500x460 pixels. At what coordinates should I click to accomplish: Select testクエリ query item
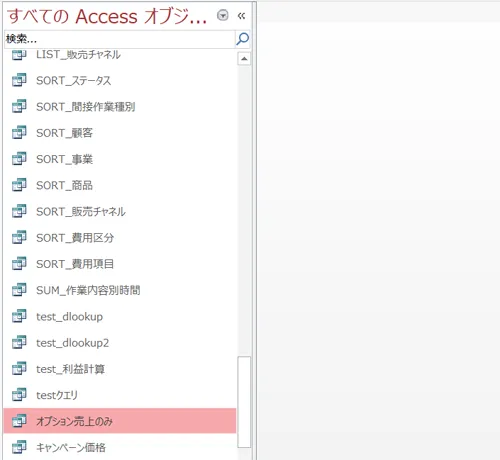pos(120,395)
